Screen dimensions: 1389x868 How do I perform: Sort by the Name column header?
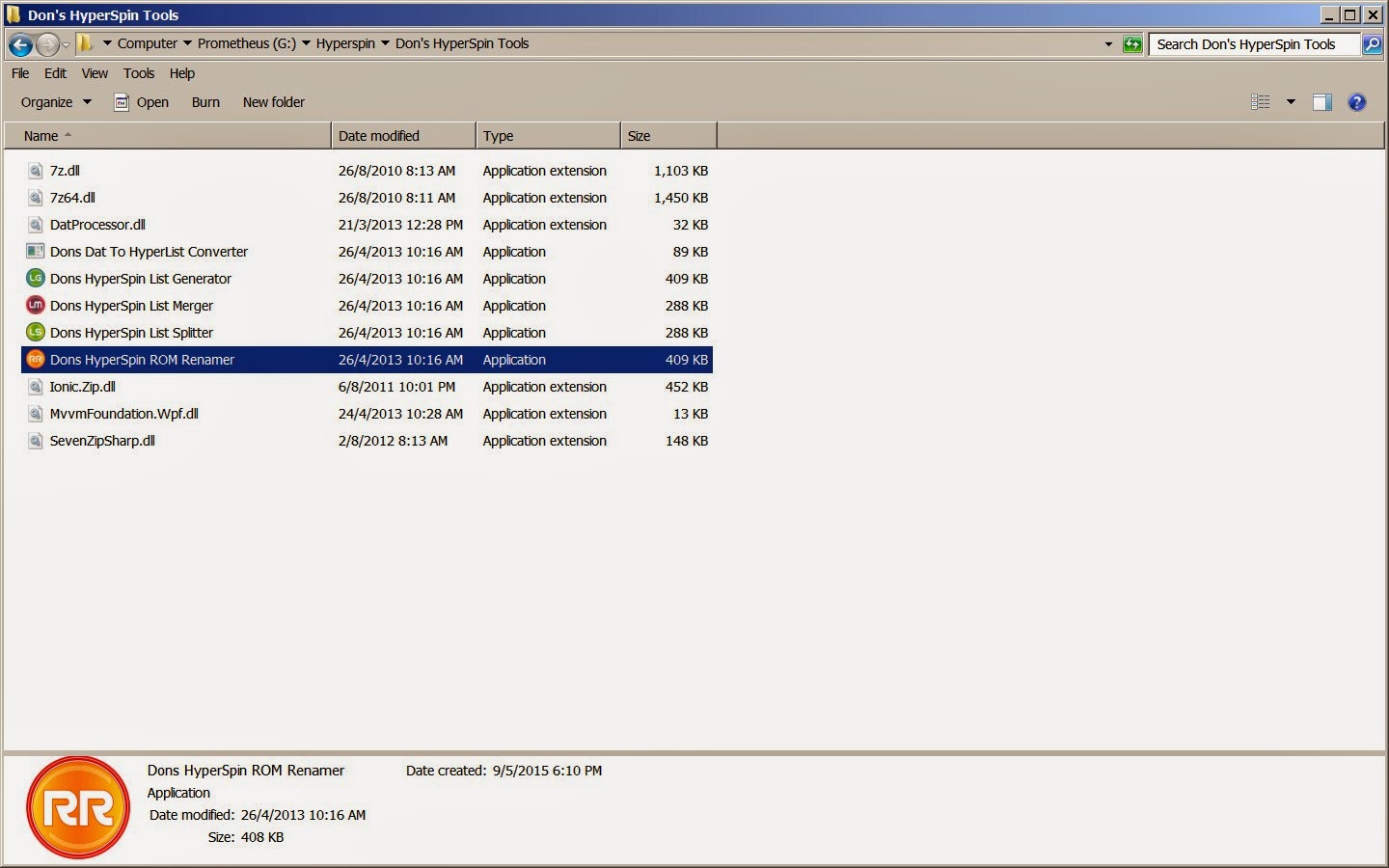[168, 136]
